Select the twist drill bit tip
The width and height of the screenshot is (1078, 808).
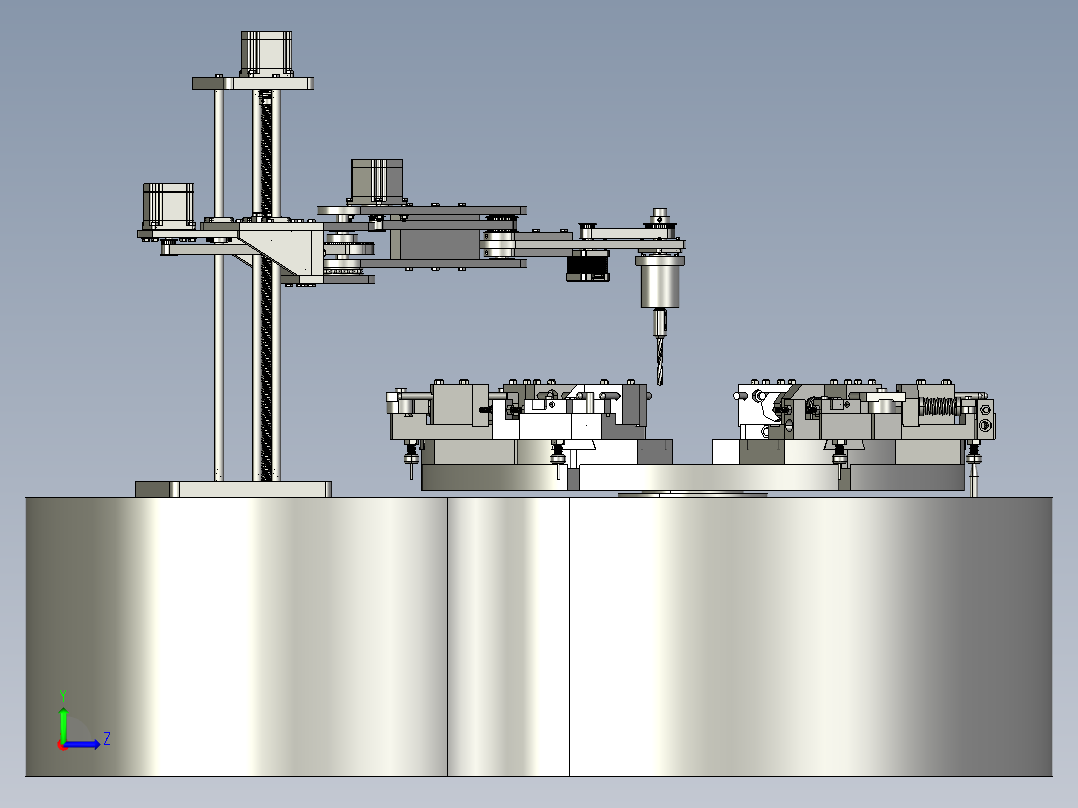661,360
